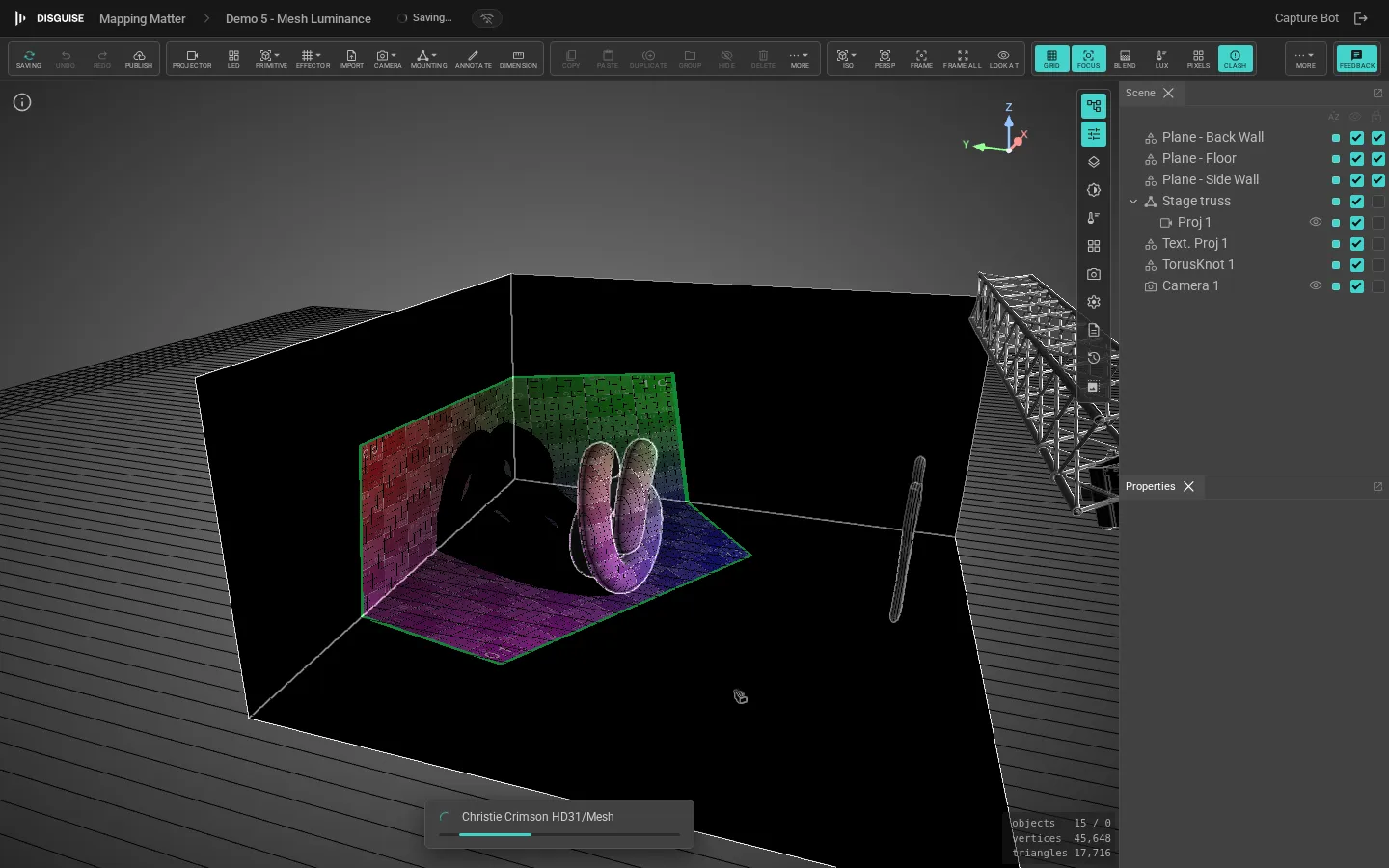Click the Demo 5 - Mesh Luminance title

(298, 18)
